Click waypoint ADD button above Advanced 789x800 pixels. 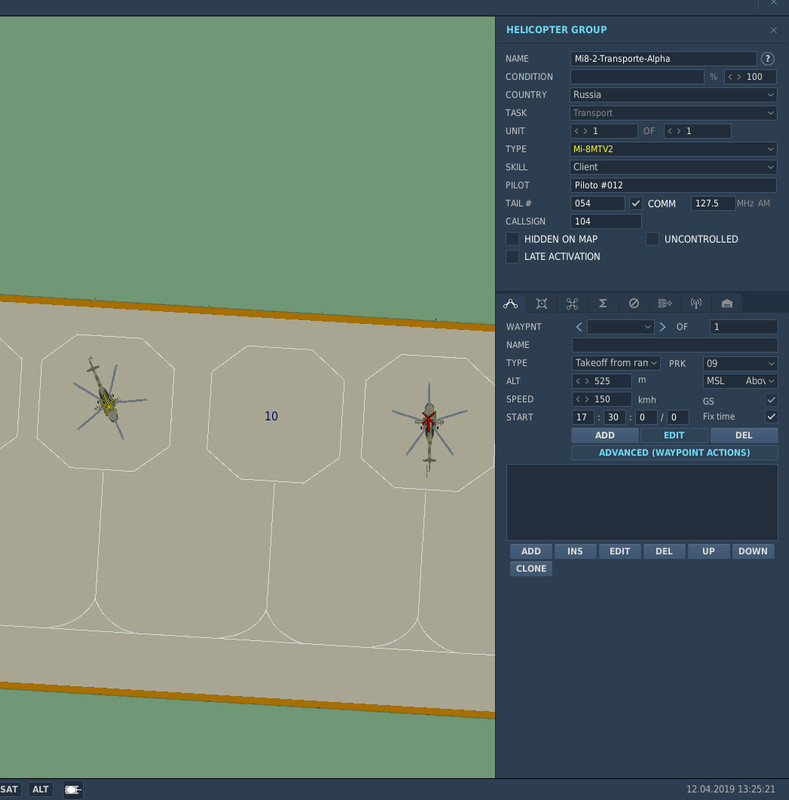coord(605,436)
